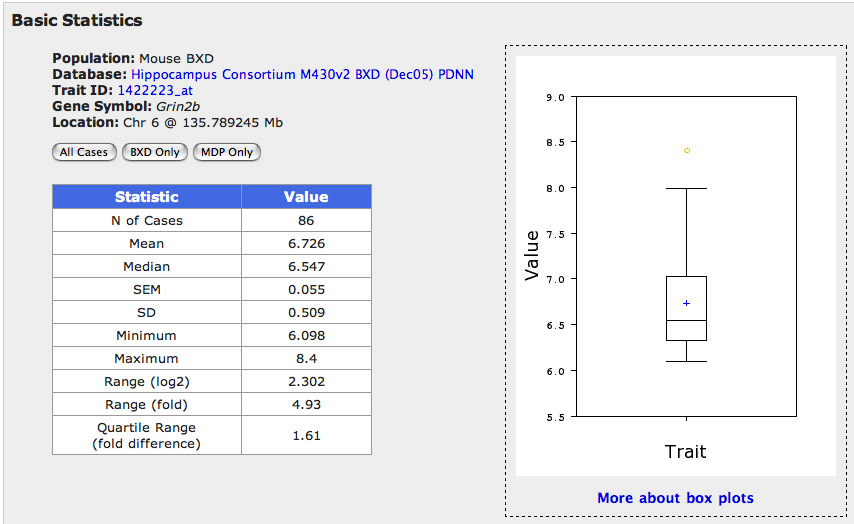Click the orange outlier point in box plot
This screenshot has height=524, width=854.
(686, 150)
